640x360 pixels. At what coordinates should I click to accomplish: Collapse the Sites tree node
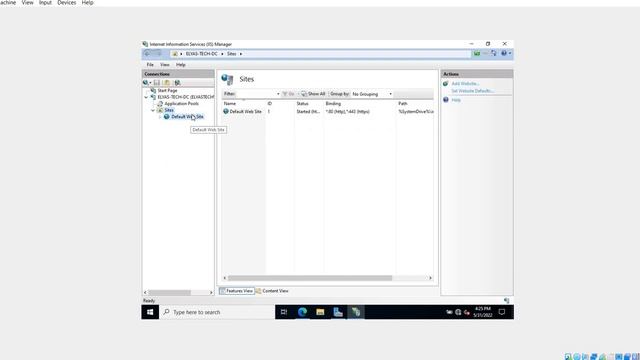[153, 110]
